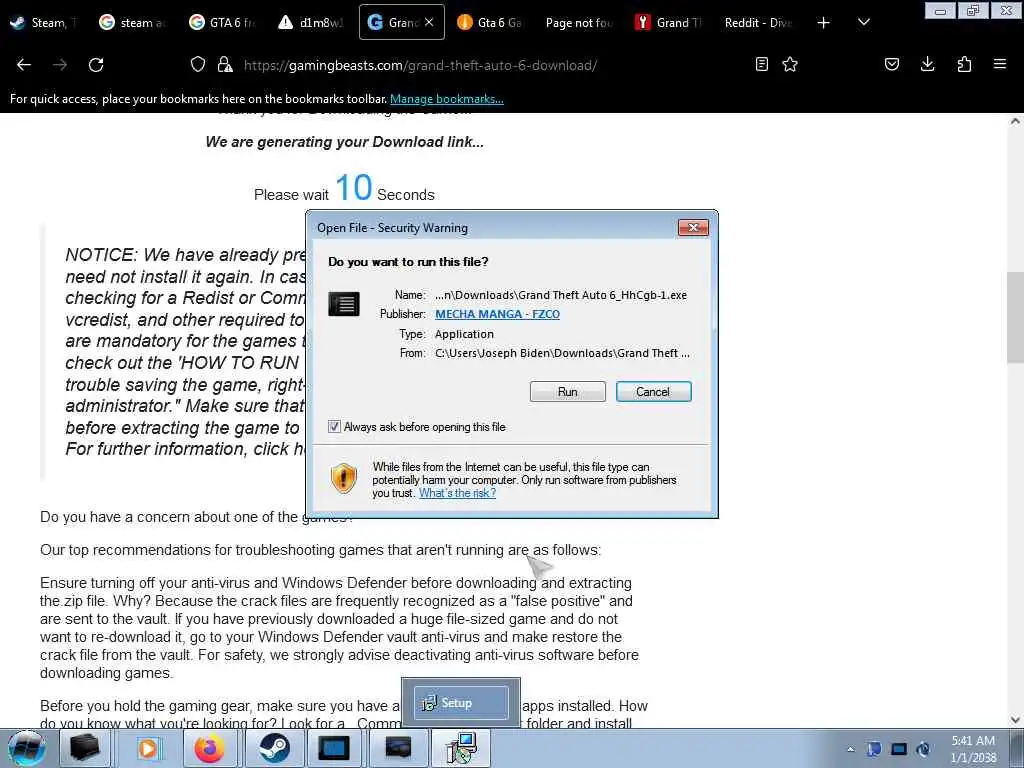Click Run in the security warning
Viewport: 1024px width, 768px height.
(x=568, y=392)
